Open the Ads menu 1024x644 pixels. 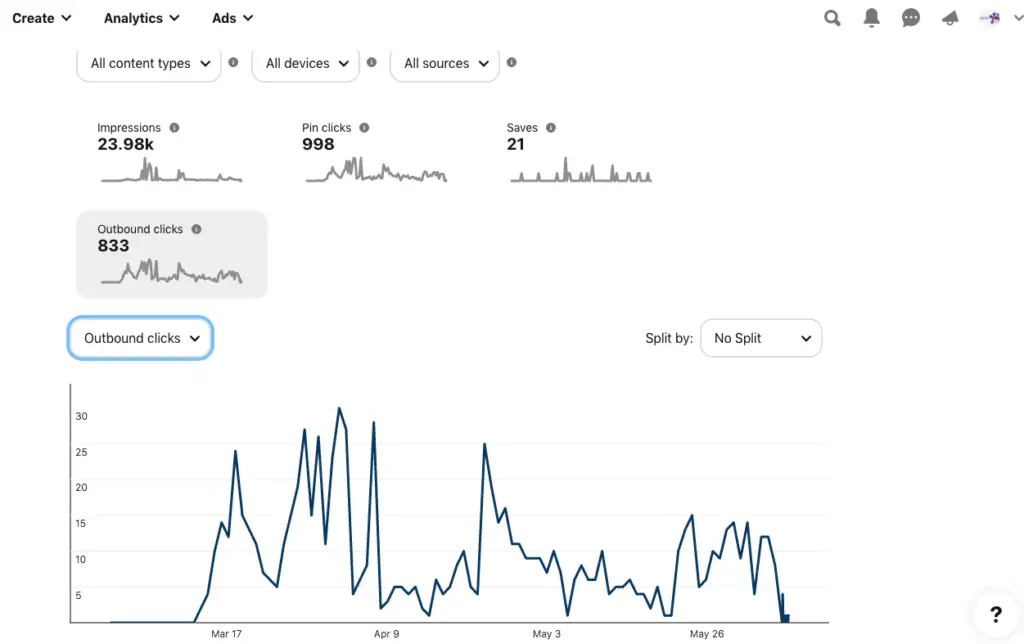point(232,18)
